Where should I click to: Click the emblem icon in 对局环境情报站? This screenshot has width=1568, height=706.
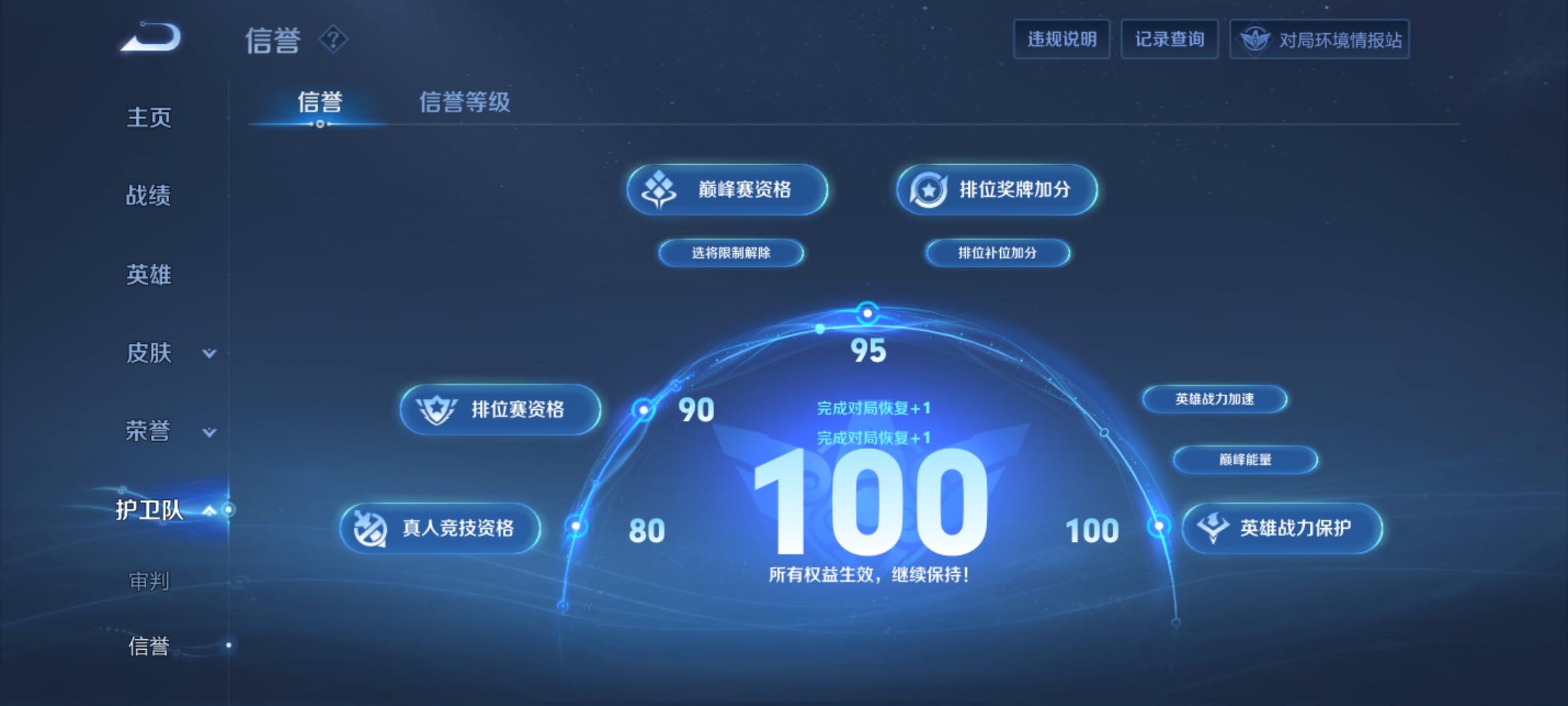pos(1254,39)
